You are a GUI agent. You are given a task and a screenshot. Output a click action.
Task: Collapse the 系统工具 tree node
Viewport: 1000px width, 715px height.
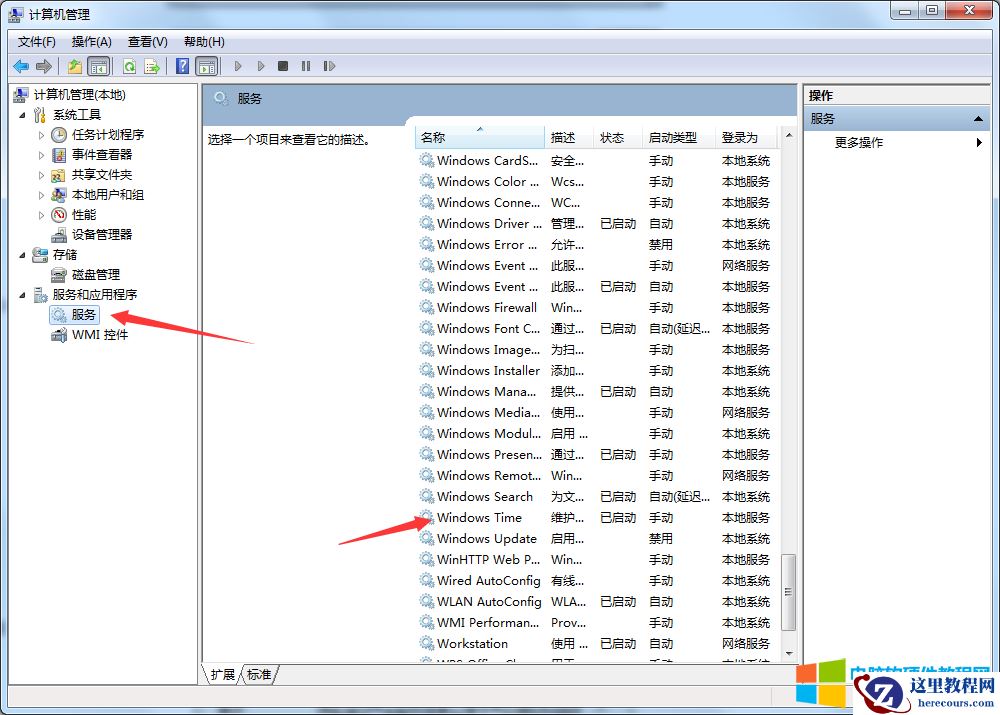point(23,115)
